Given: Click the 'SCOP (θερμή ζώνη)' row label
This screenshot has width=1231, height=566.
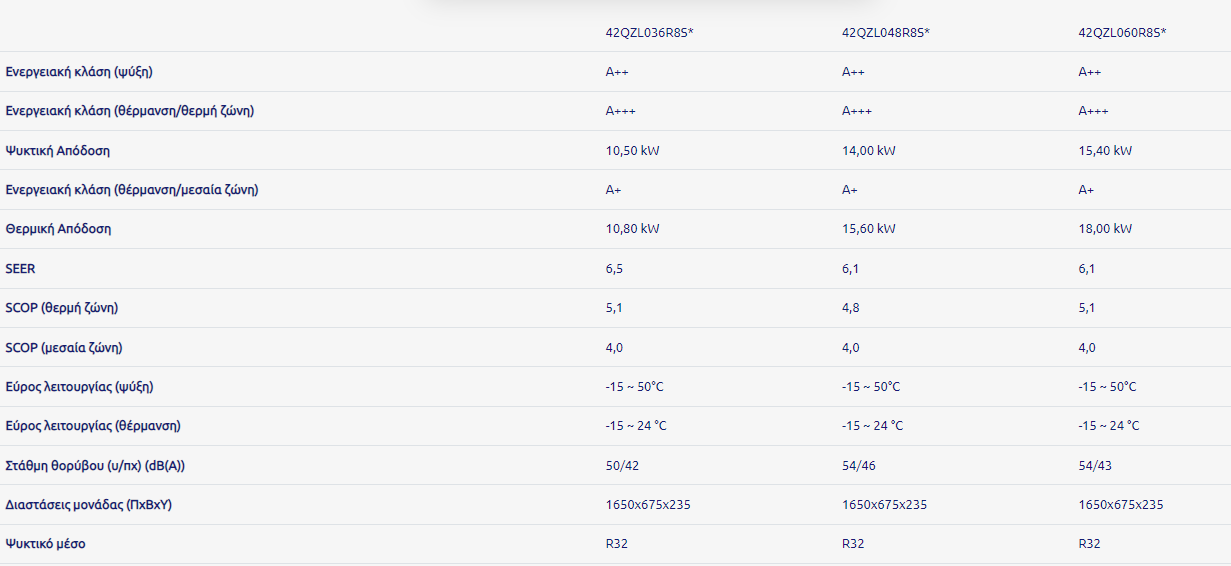Looking at the screenshot, I should [x=68, y=308].
